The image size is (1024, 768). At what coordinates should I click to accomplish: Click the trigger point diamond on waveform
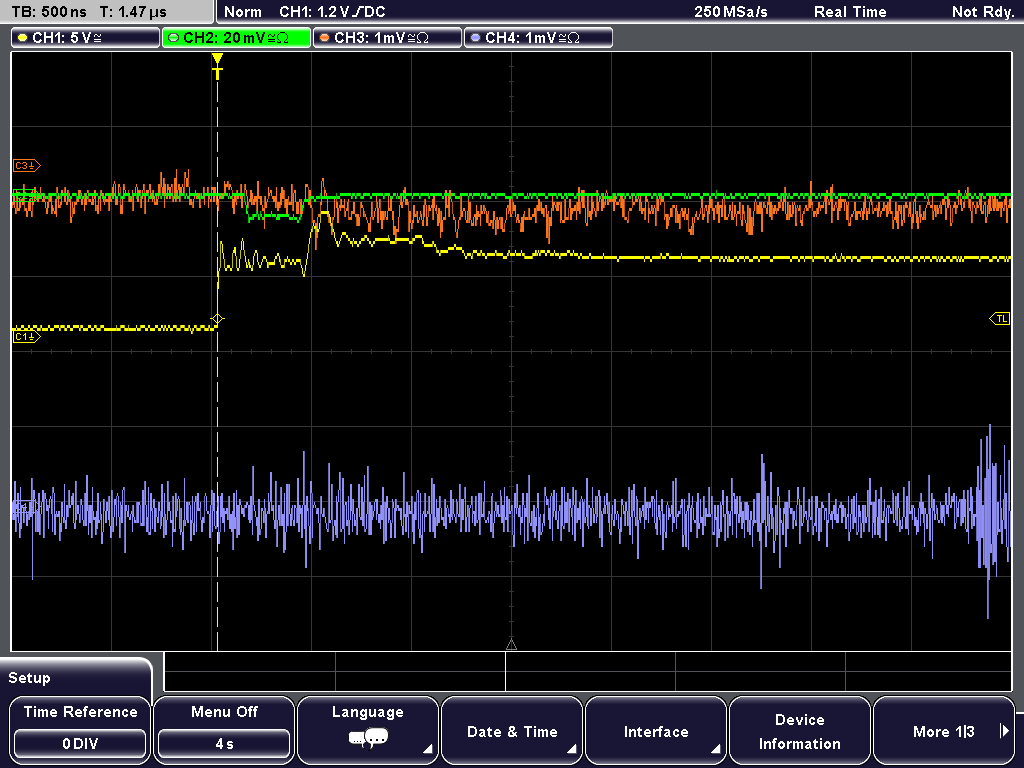(x=217, y=319)
